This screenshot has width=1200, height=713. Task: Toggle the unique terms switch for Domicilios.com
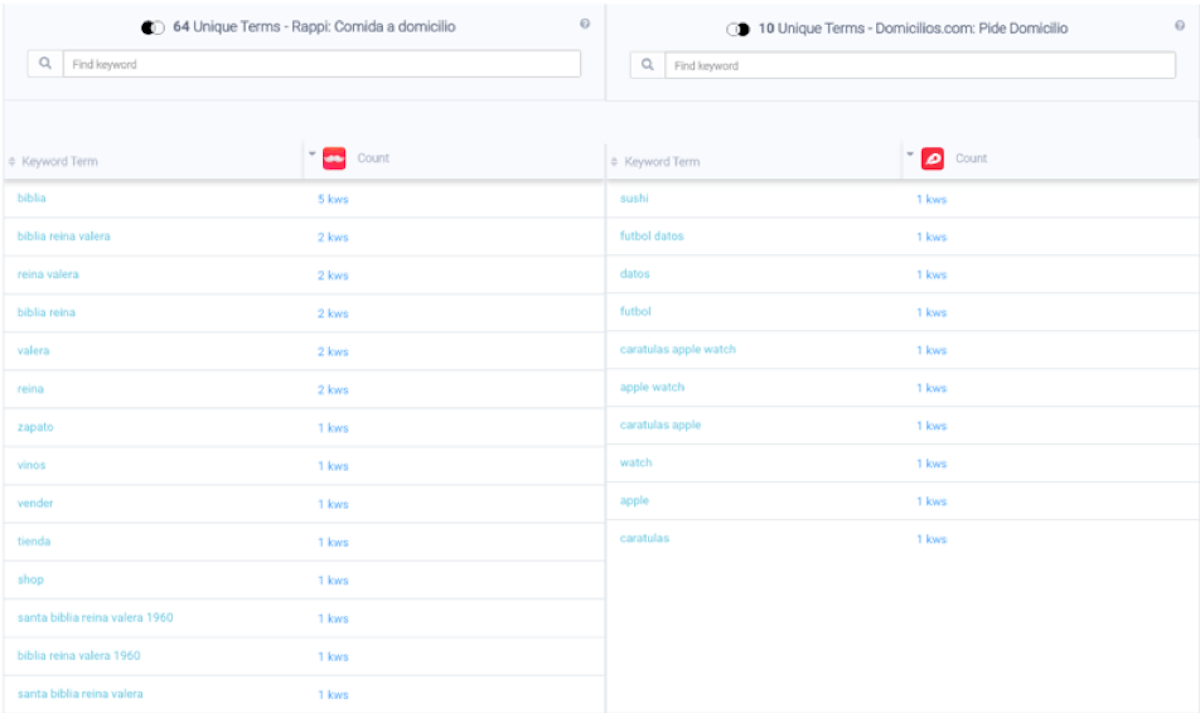pos(738,30)
